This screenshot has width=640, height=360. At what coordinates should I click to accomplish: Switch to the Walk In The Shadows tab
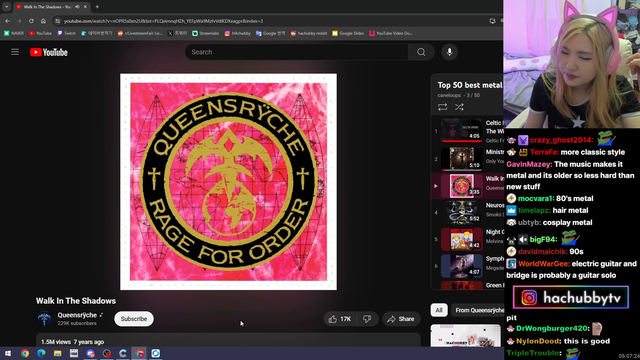pos(48,7)
